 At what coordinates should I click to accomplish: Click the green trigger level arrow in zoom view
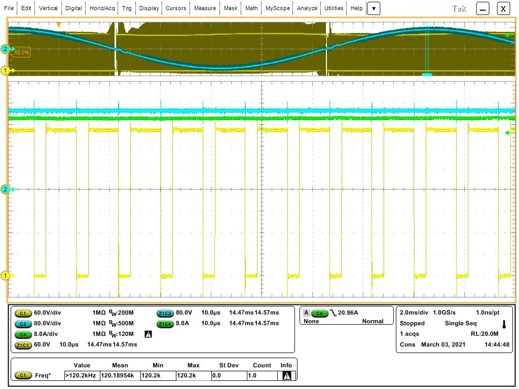coord(508,133)
